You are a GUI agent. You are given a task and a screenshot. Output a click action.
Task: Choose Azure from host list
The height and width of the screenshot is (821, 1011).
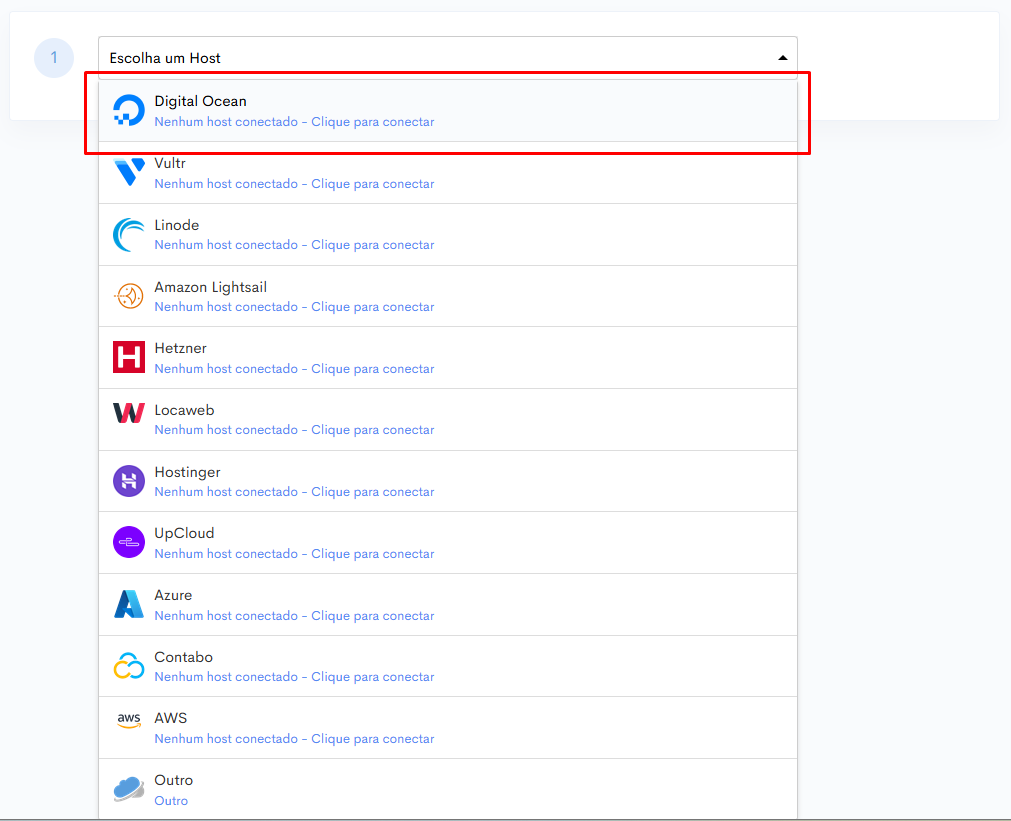coord(447,605)
